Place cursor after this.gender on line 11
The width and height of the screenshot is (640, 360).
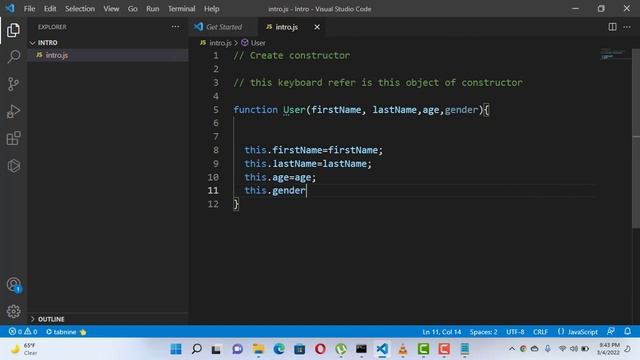pyautogui.click(x=306, y=190)
